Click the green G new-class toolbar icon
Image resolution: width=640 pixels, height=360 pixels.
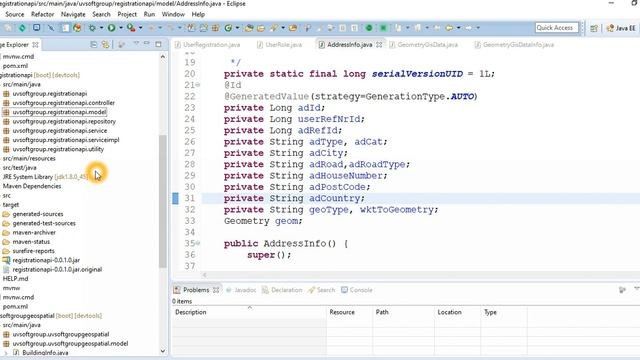228,28
